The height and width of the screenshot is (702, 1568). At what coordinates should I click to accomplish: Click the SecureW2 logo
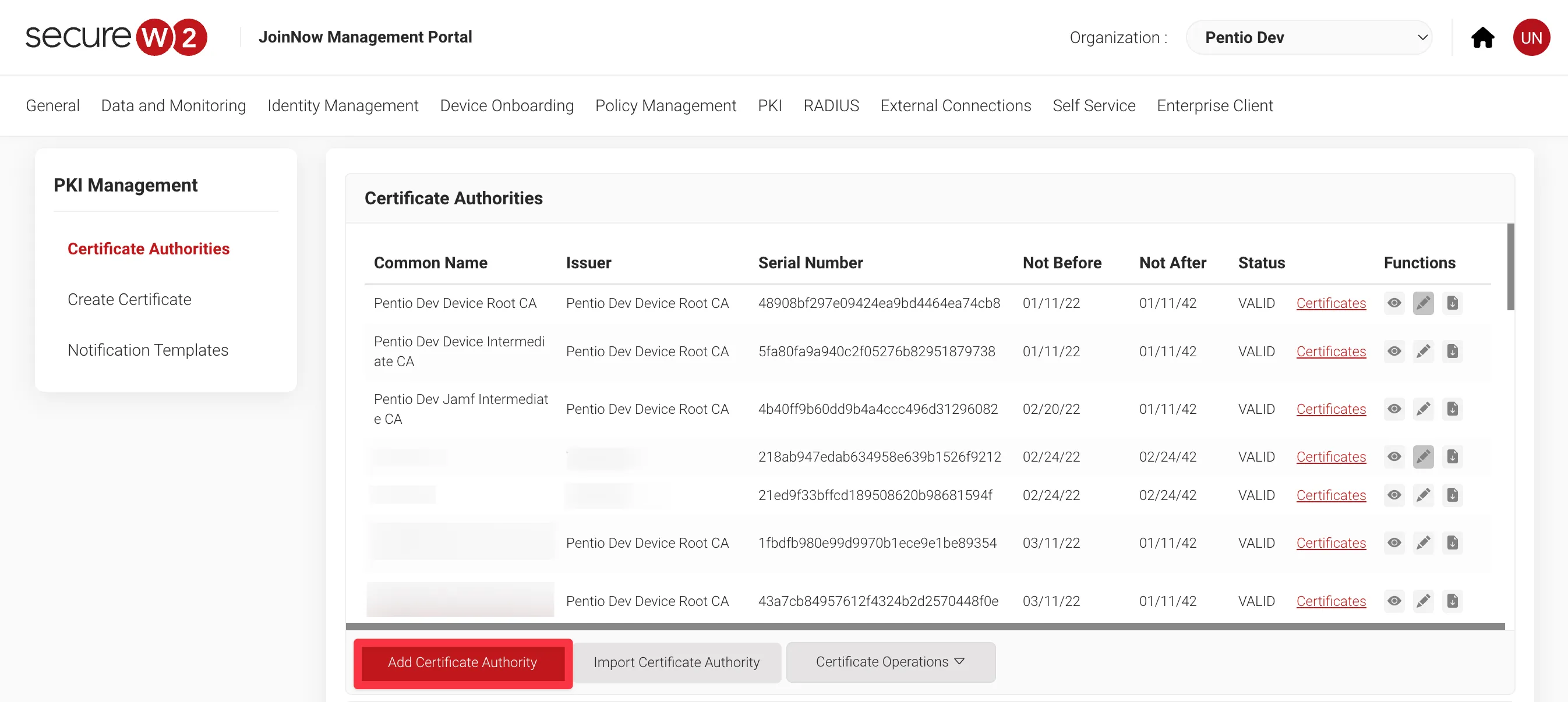[x=116, y=37]
